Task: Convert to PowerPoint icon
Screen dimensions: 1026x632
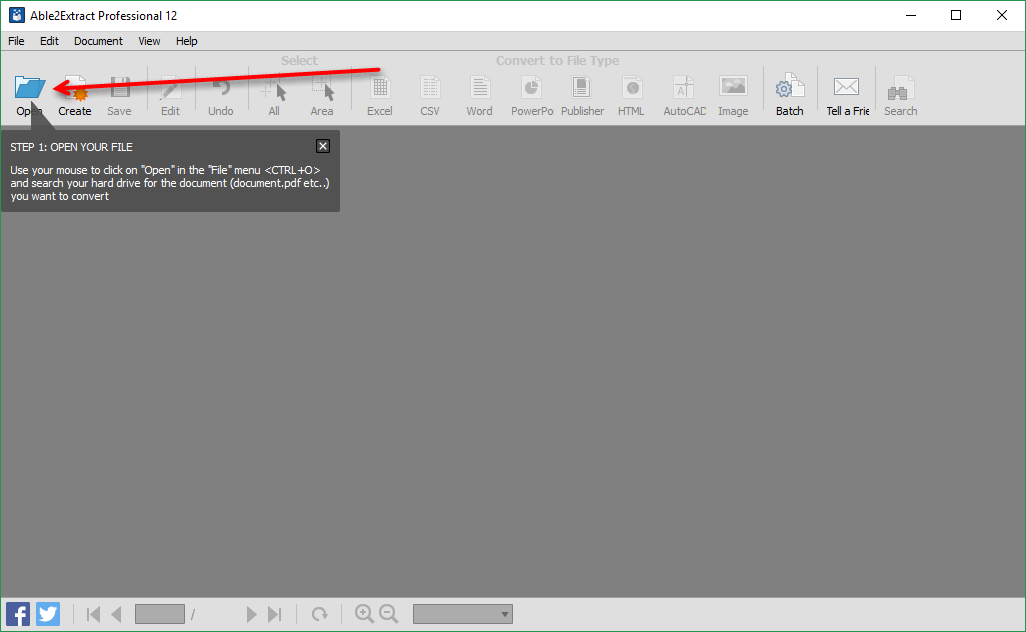Action: 531,88
